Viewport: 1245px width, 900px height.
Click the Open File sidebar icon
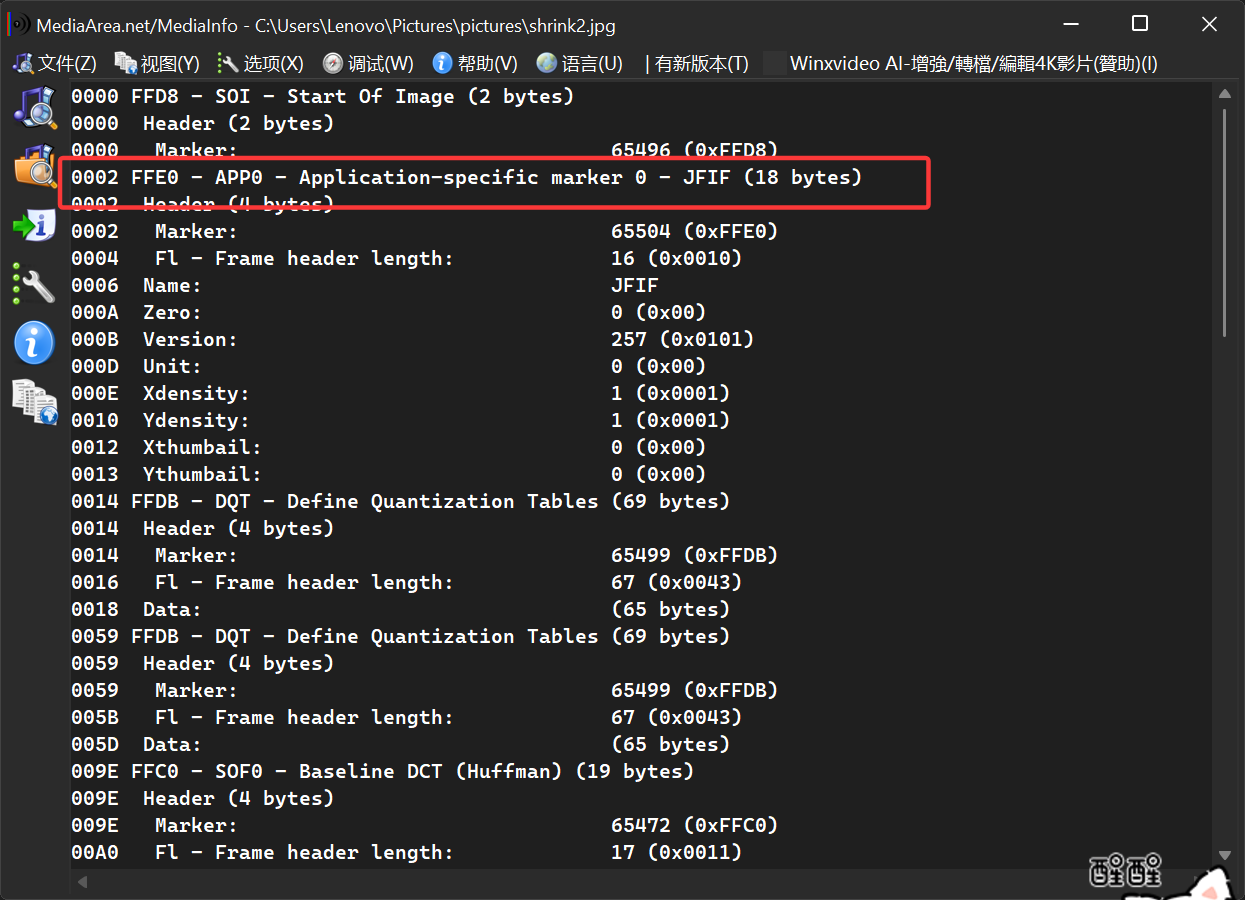tap(35, 107)
